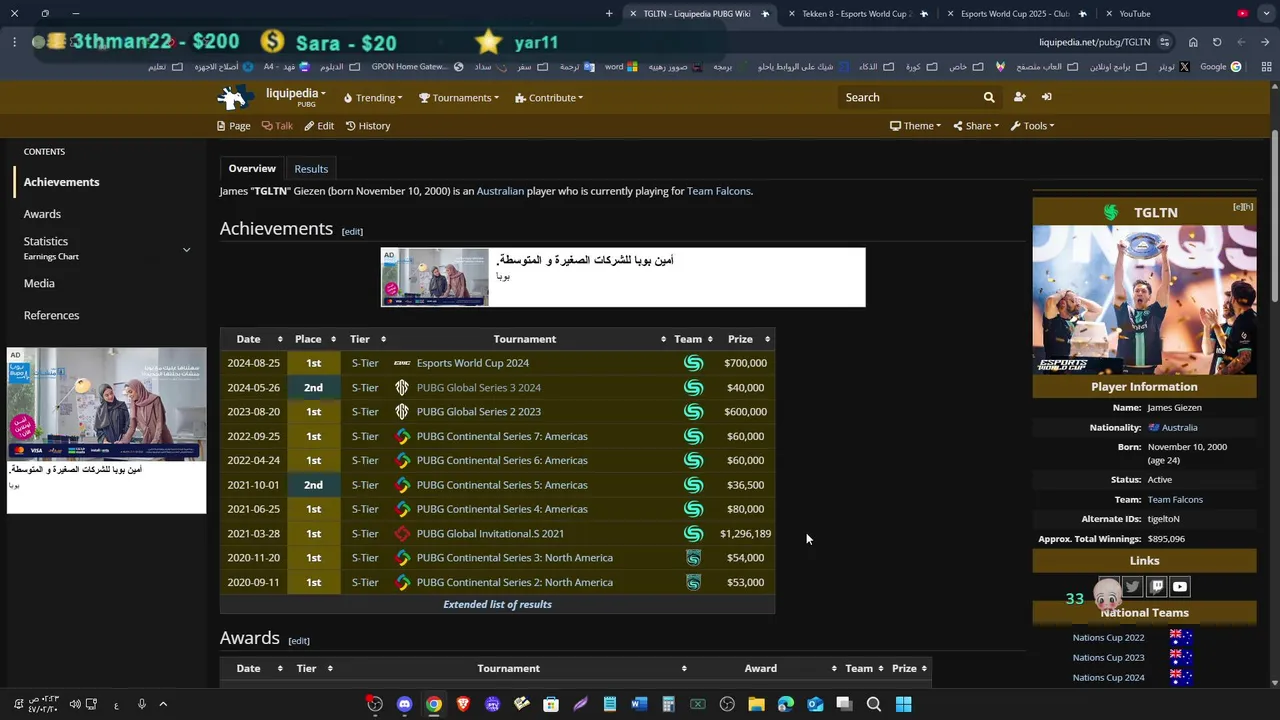Open Twitter link icon in infobox
Image resolution: width=1280 pixels, height=720 pixels.
coord(1132,587)
